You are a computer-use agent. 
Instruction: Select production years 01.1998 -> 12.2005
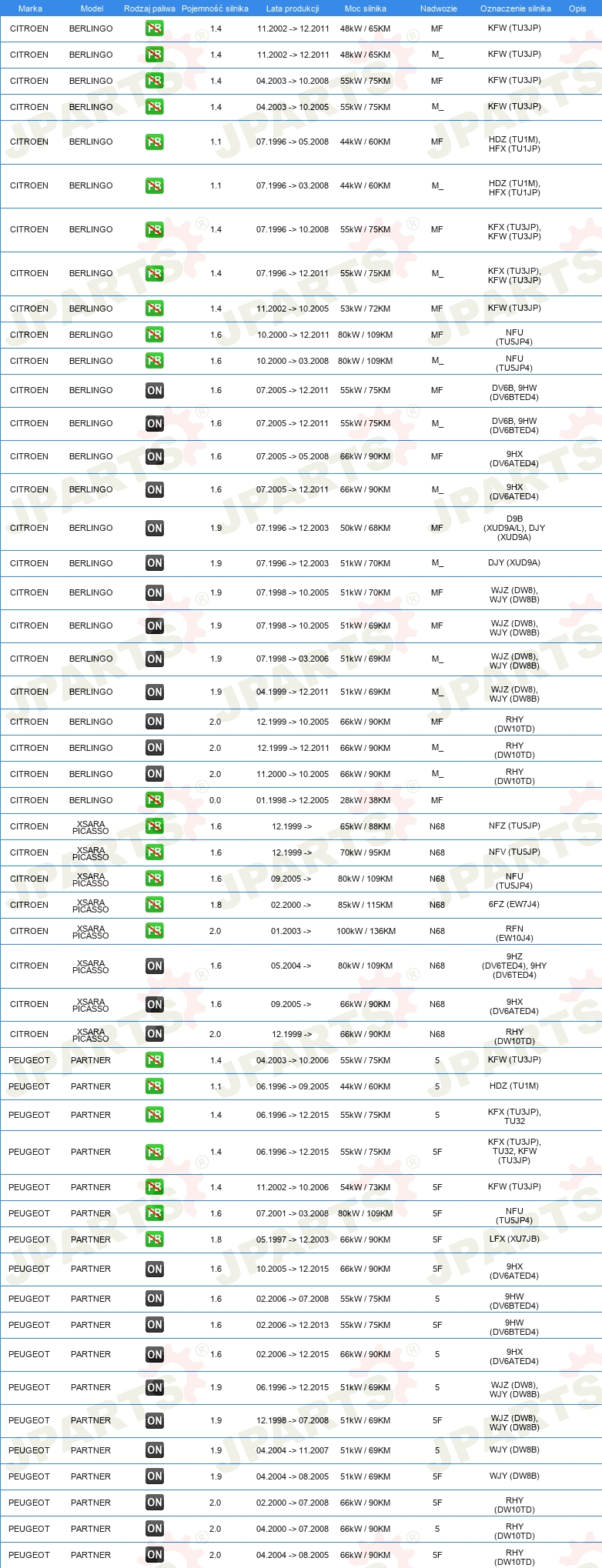click(x=293, y=800)
